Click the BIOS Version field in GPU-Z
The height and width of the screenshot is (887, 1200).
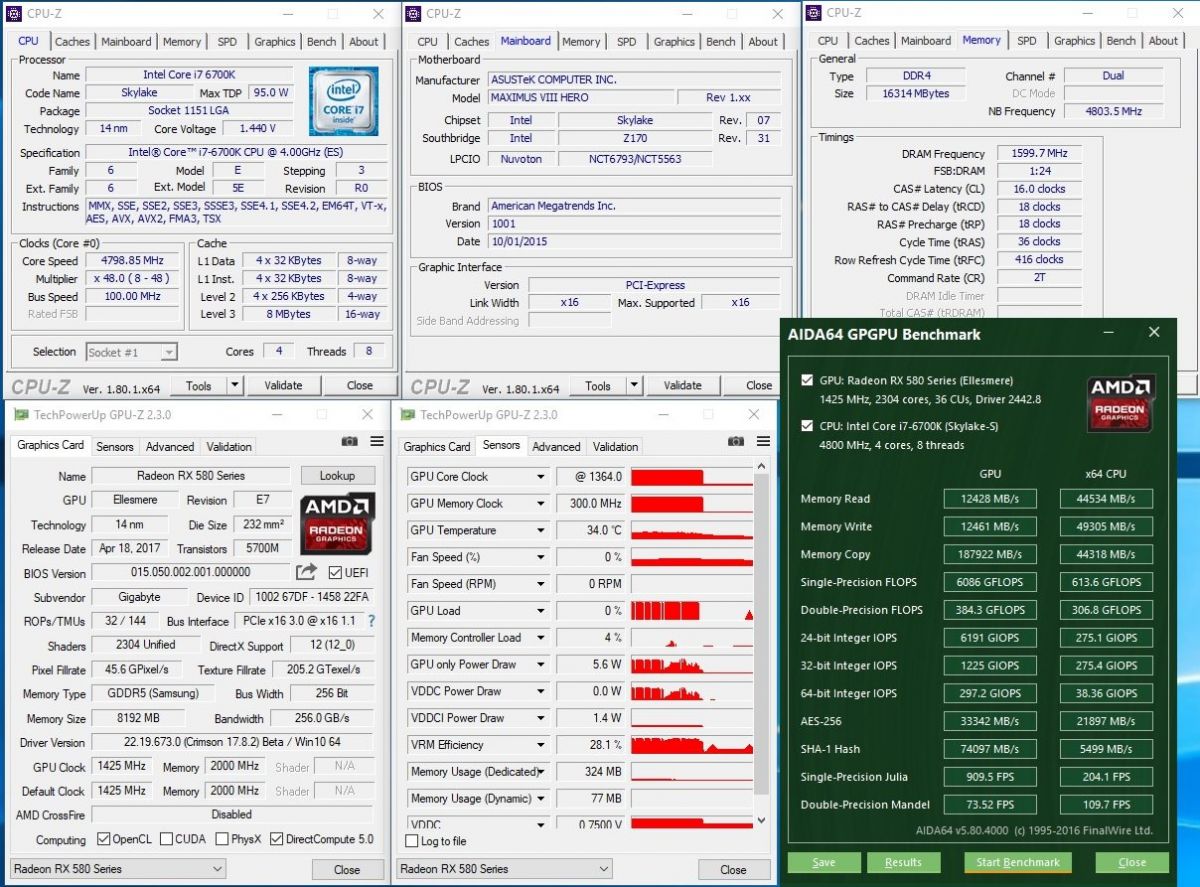coord(191,572)
